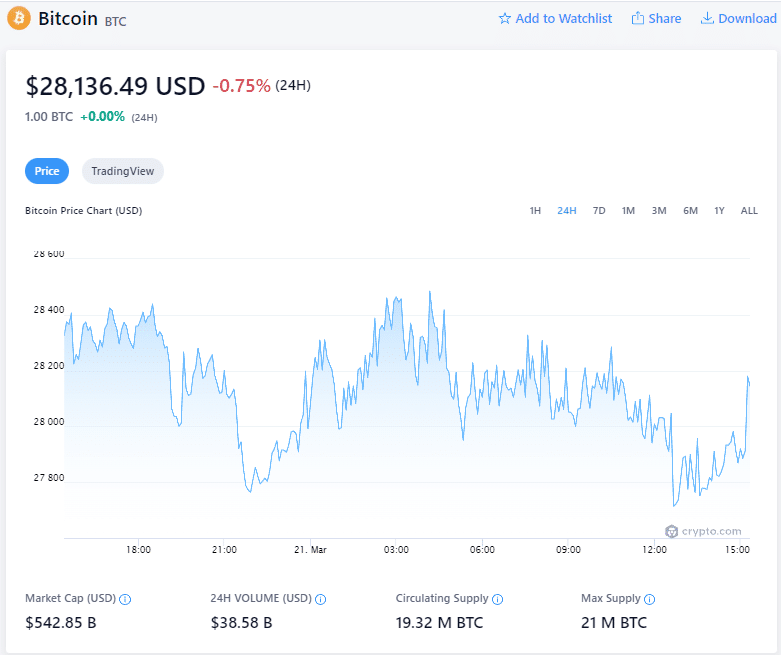Image resolution: width=781 pixels, height=655 pixels.
Task: Click the 28 400 y-axis label
Action: click(x=49, y=310)
